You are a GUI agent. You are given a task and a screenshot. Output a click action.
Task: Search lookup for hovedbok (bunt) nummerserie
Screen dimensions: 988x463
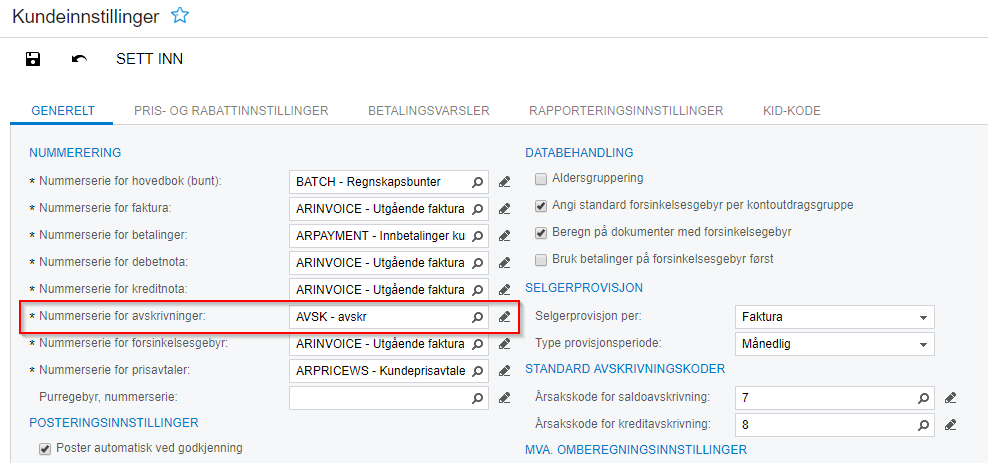coord(478,182)
